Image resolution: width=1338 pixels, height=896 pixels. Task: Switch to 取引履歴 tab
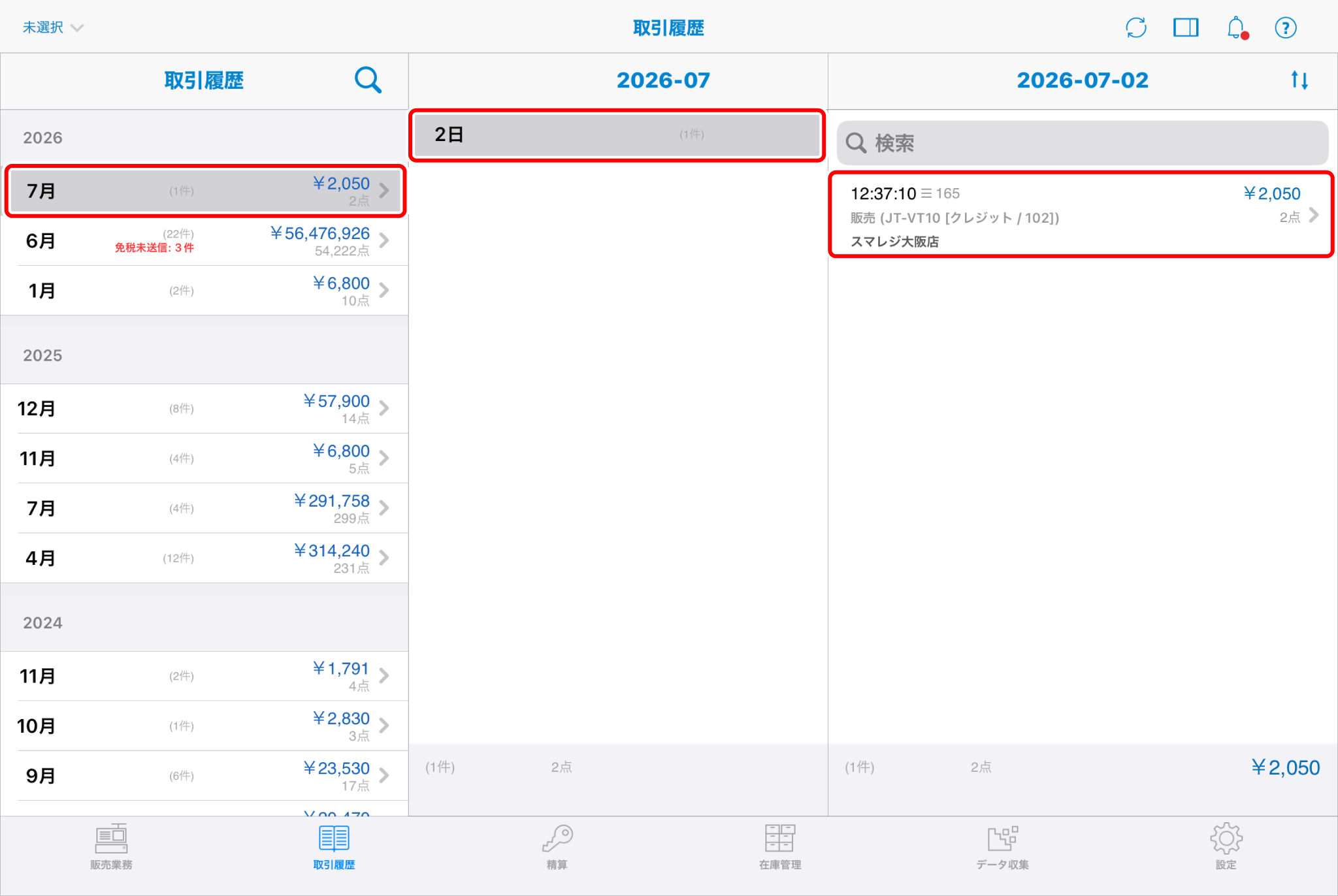coord(334,847)
